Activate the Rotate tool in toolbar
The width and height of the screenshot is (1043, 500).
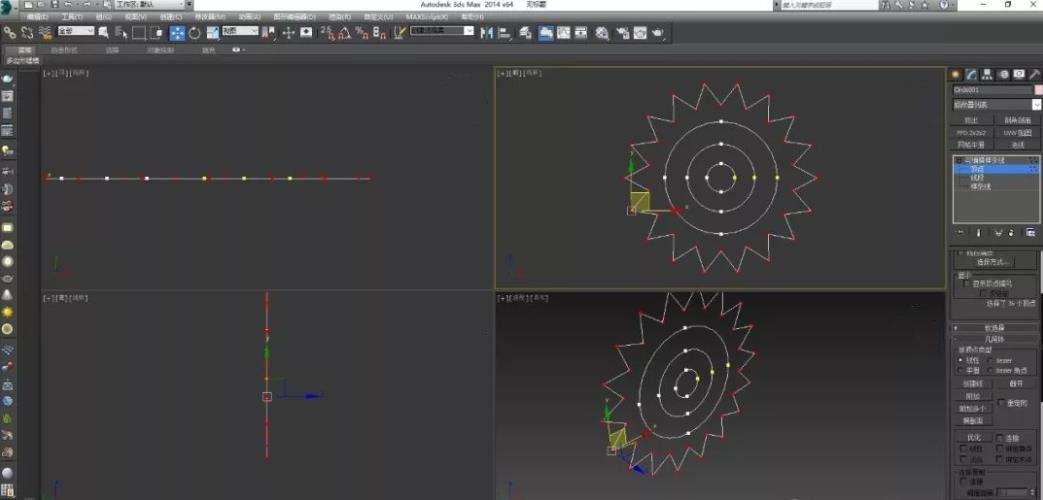tap(195, 33)
